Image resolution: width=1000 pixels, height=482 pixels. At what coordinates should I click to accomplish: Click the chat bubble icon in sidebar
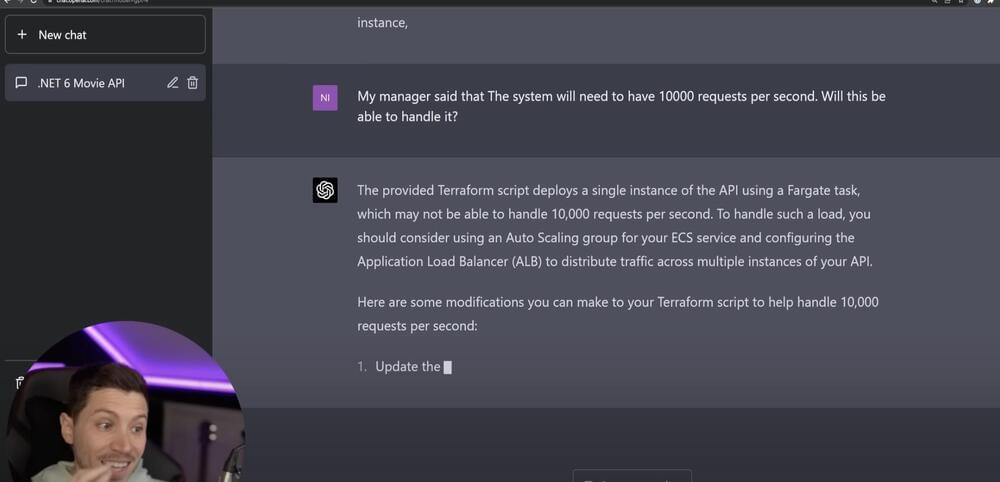21,83
